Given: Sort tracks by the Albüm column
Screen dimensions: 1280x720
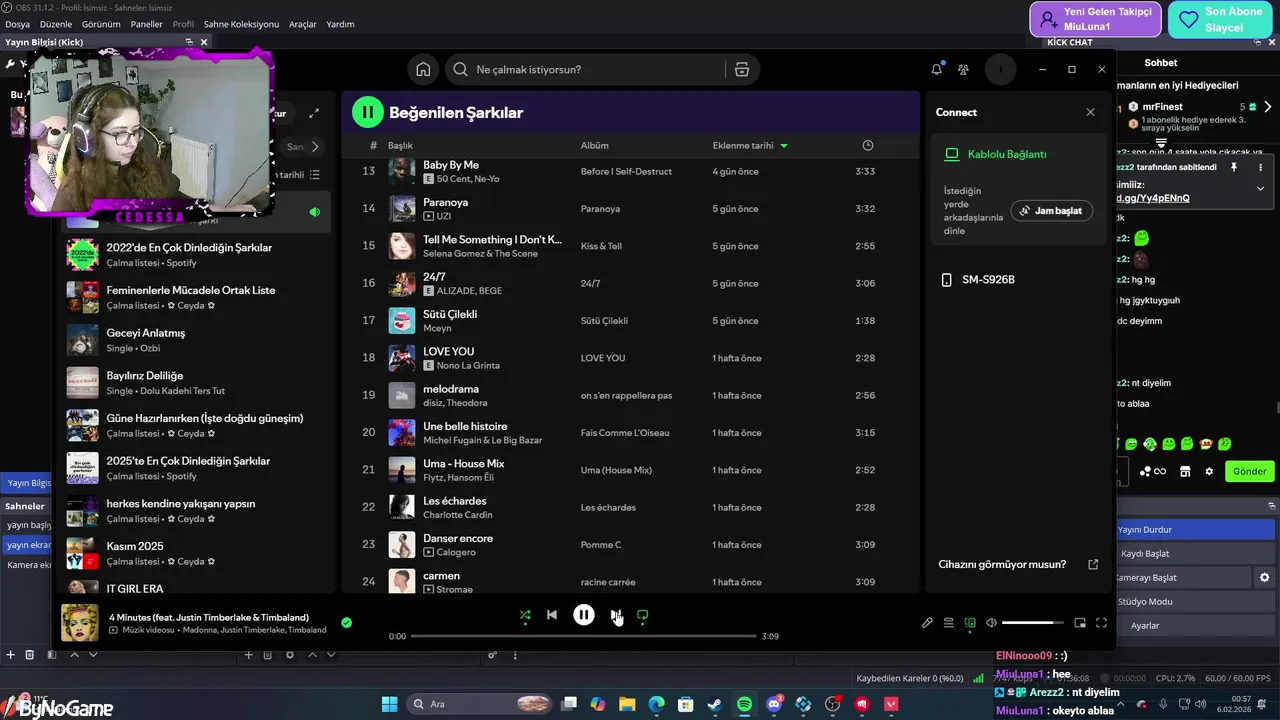Looking at the screenshot, I should [594, 145].
